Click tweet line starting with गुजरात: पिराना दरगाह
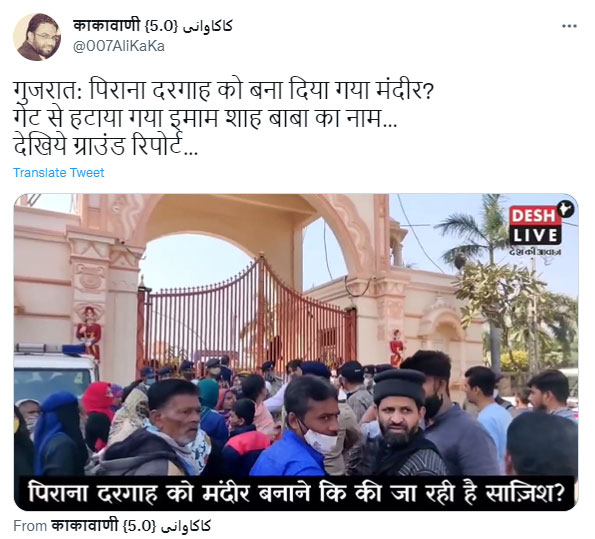 pos(223,91)
